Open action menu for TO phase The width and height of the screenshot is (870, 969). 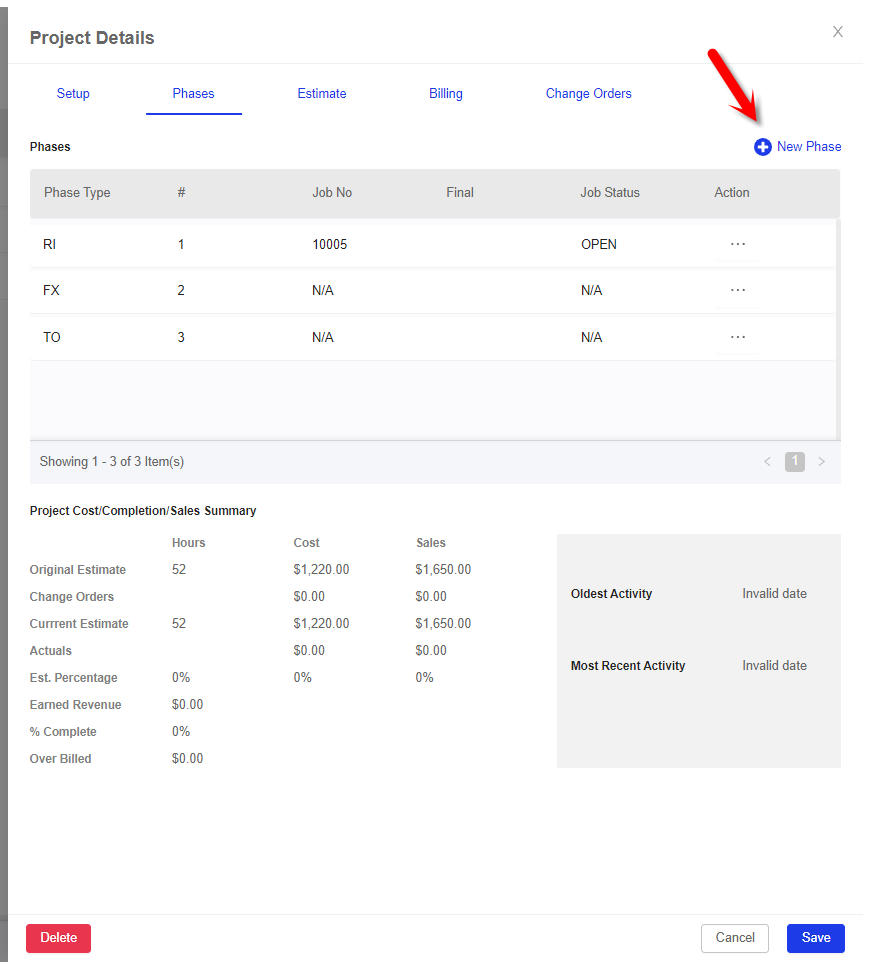(738, 337)
